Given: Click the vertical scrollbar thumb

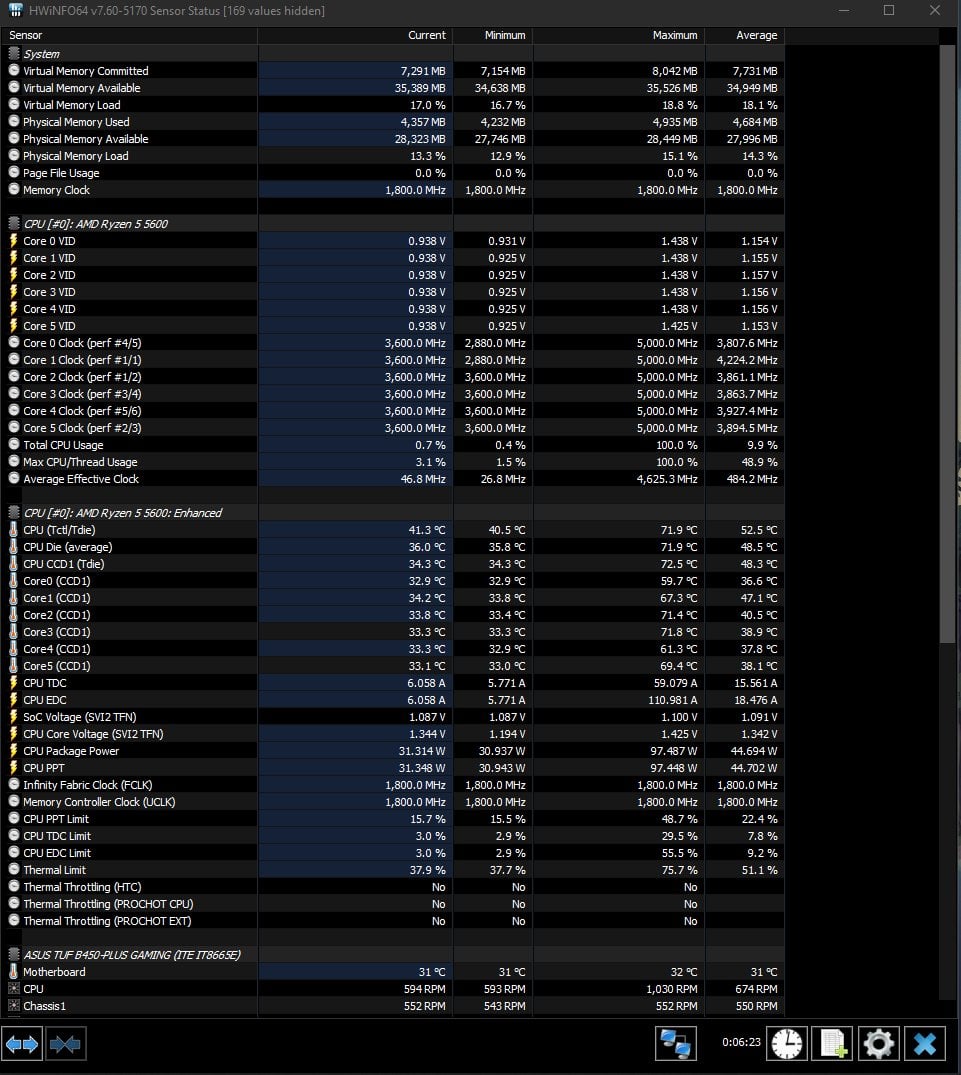Looking at the screenshot, I should [947, 344].
